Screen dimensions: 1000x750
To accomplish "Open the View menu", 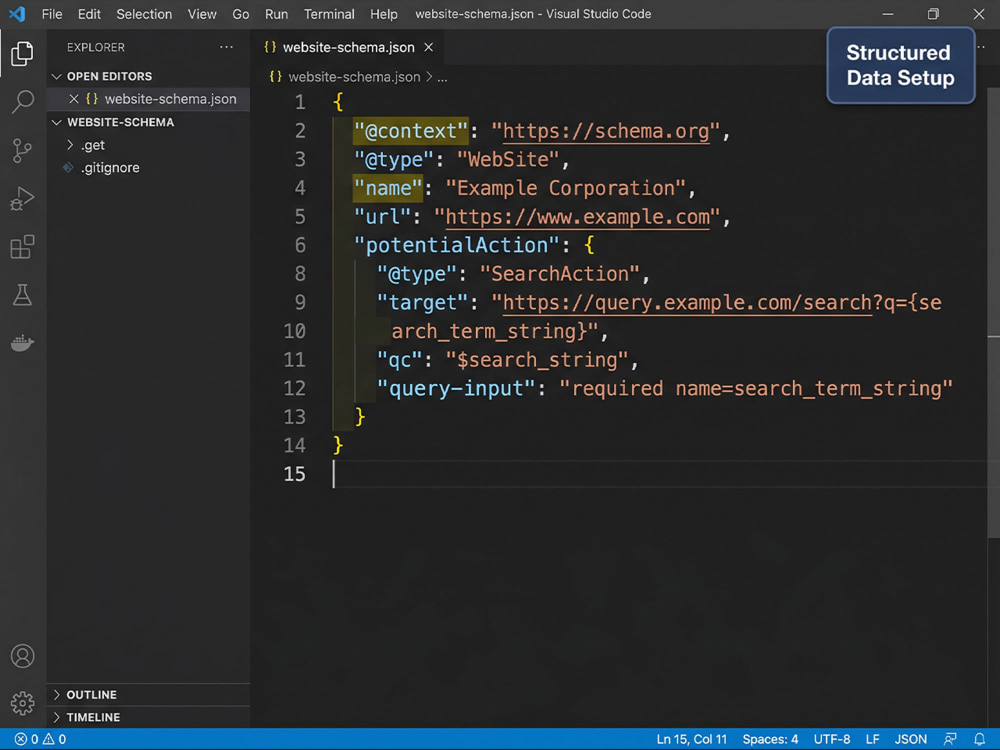I will tap(202, 14).
